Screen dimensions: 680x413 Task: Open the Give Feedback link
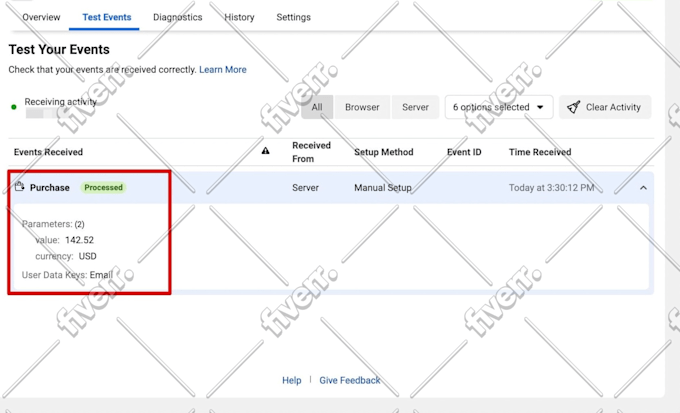tap(350, 380)
